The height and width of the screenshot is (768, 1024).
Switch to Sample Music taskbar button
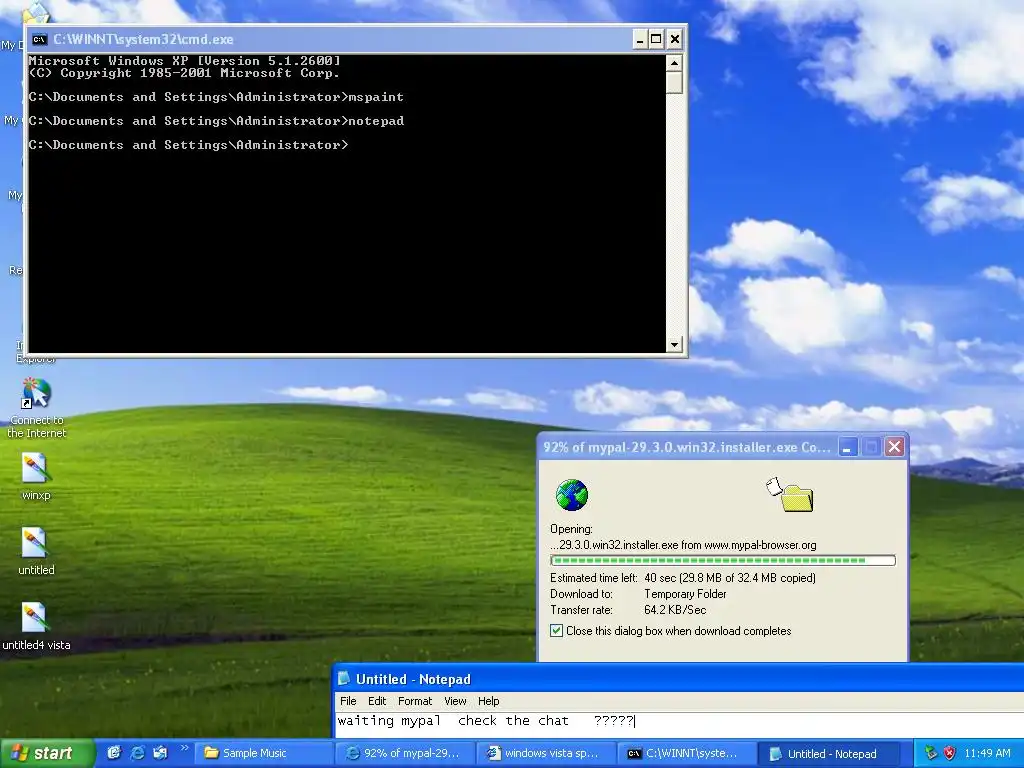click(263, 753)
